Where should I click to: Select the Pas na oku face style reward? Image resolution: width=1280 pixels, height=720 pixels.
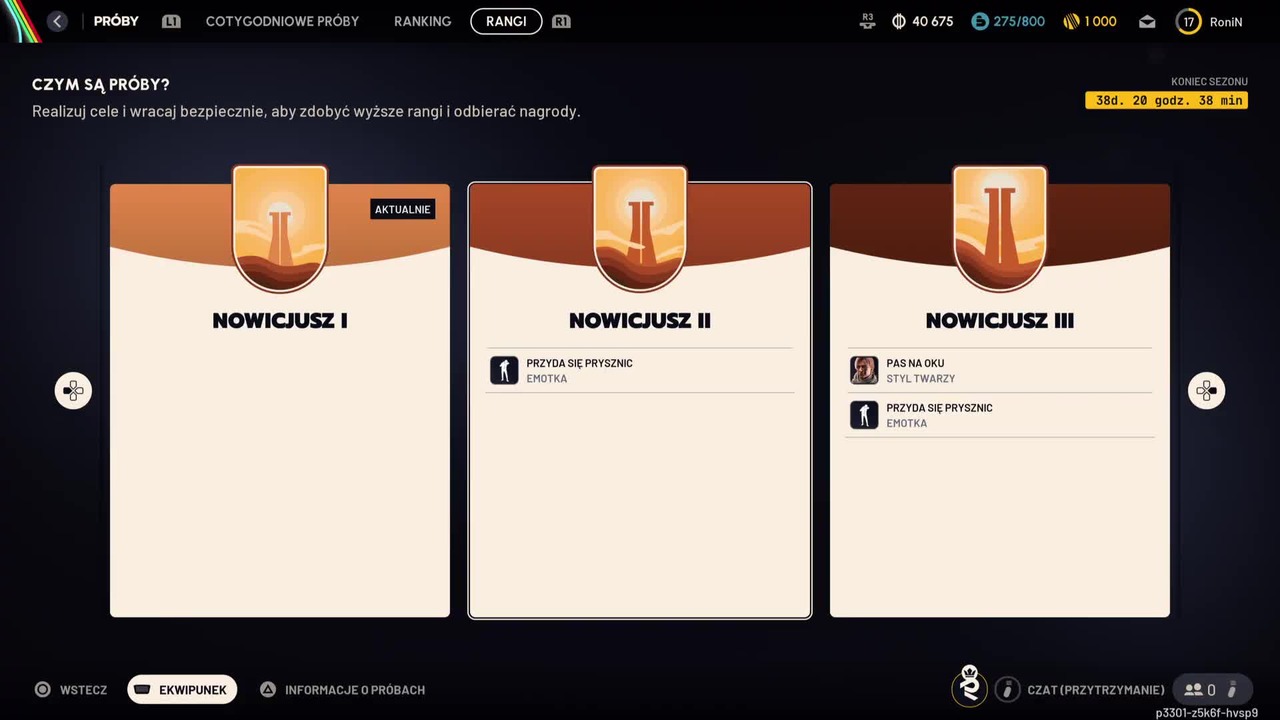click(x=1000, y=370)
